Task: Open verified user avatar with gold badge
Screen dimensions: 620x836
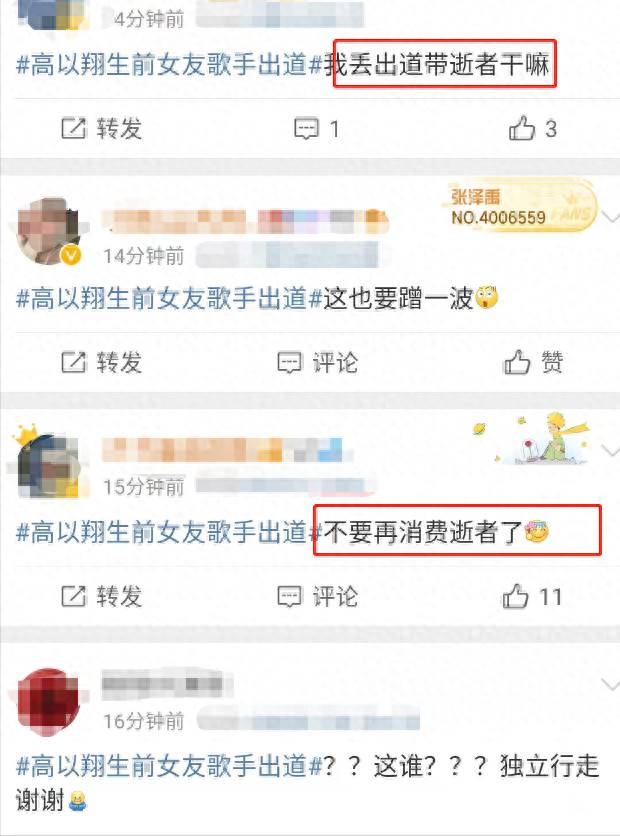Action: [x=49, y=231]
